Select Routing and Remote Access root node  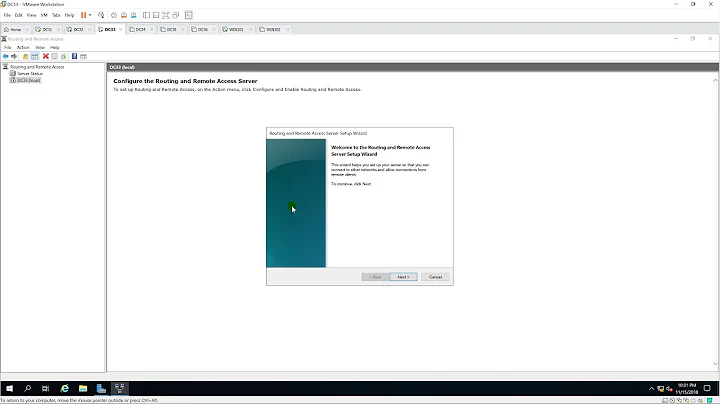click(x=37, y=67)
